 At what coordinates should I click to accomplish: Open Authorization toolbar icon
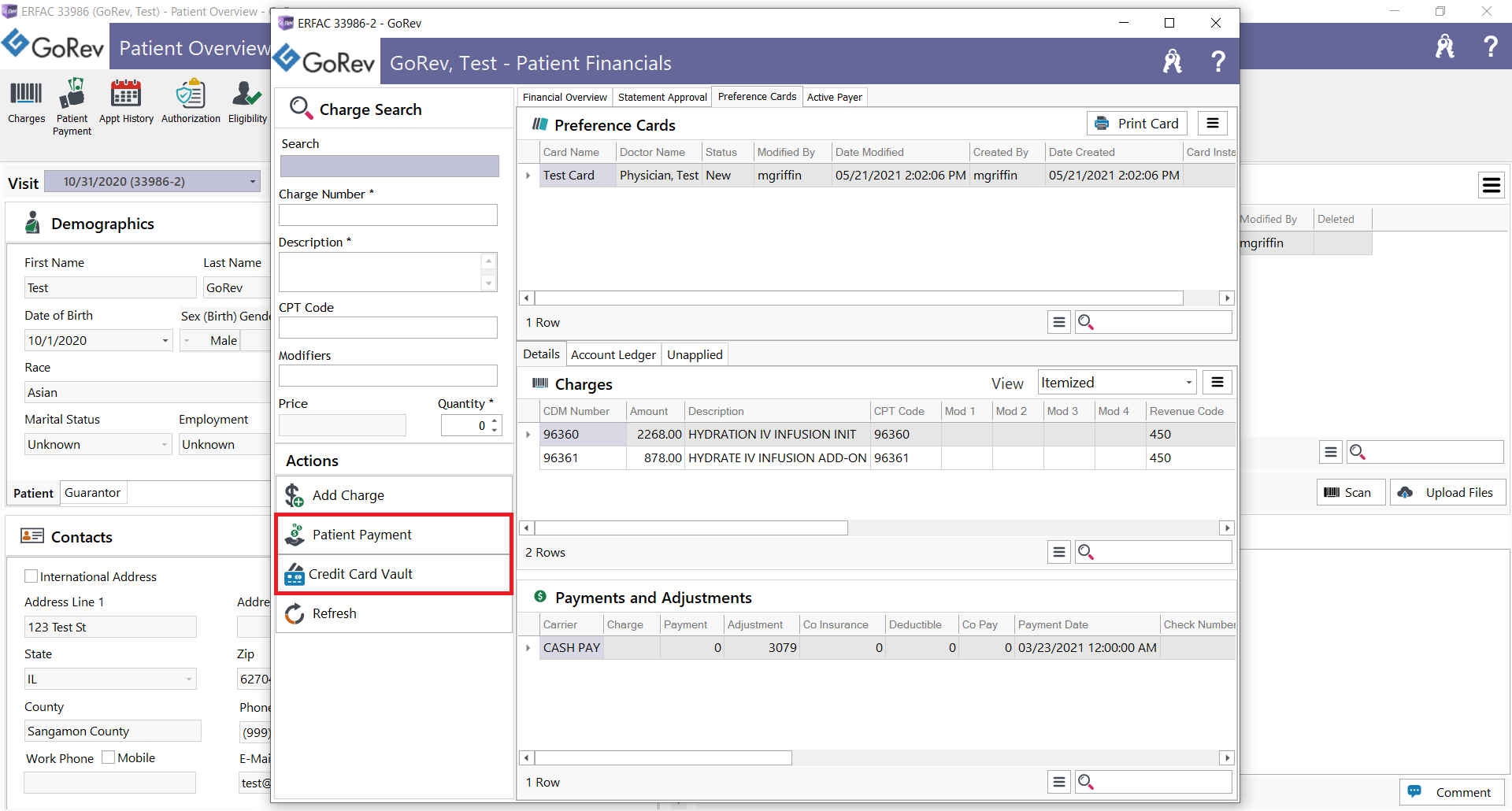[x=191, y=102]
